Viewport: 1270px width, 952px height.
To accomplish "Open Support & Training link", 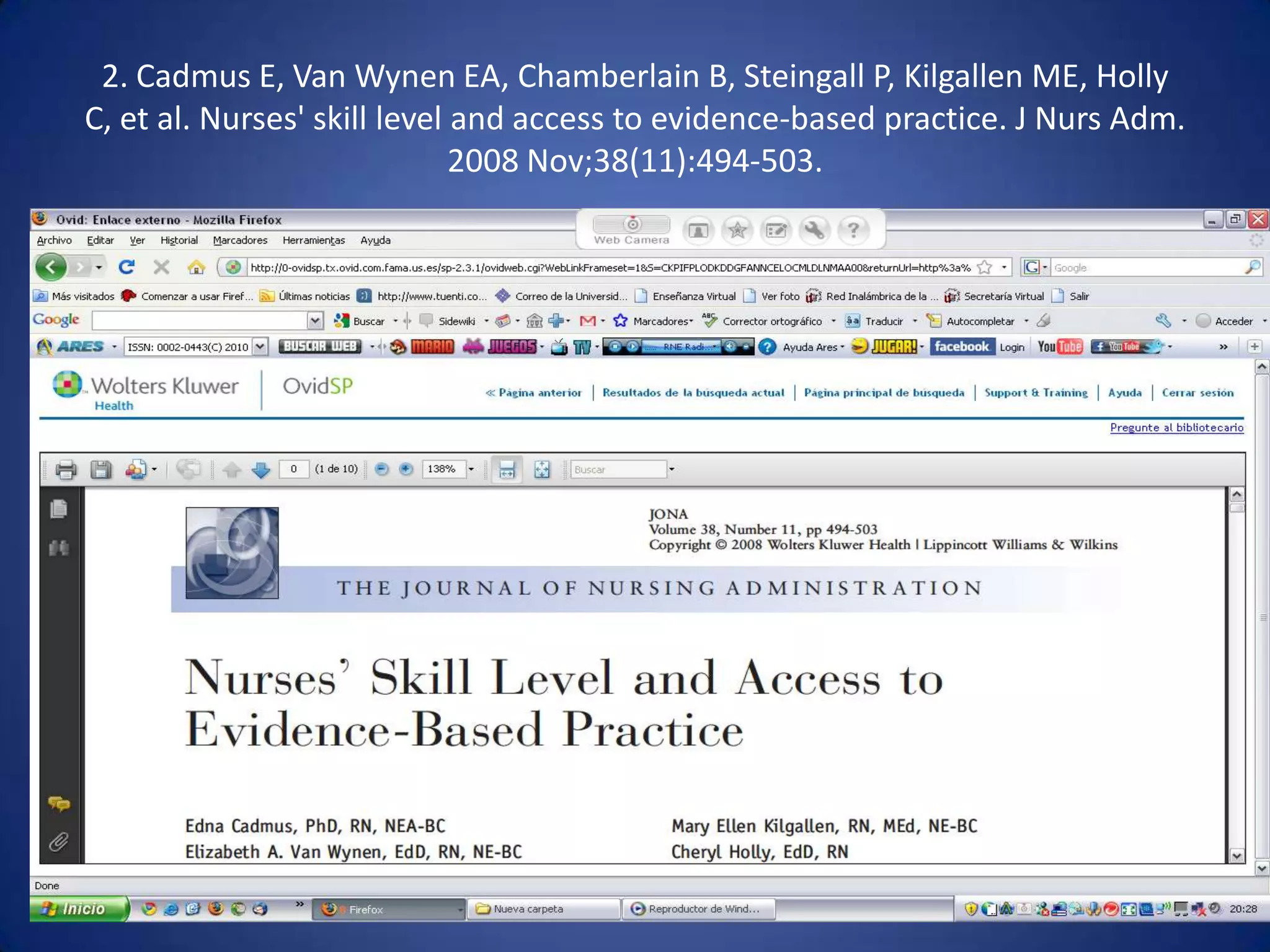I will click(1036, 392).
